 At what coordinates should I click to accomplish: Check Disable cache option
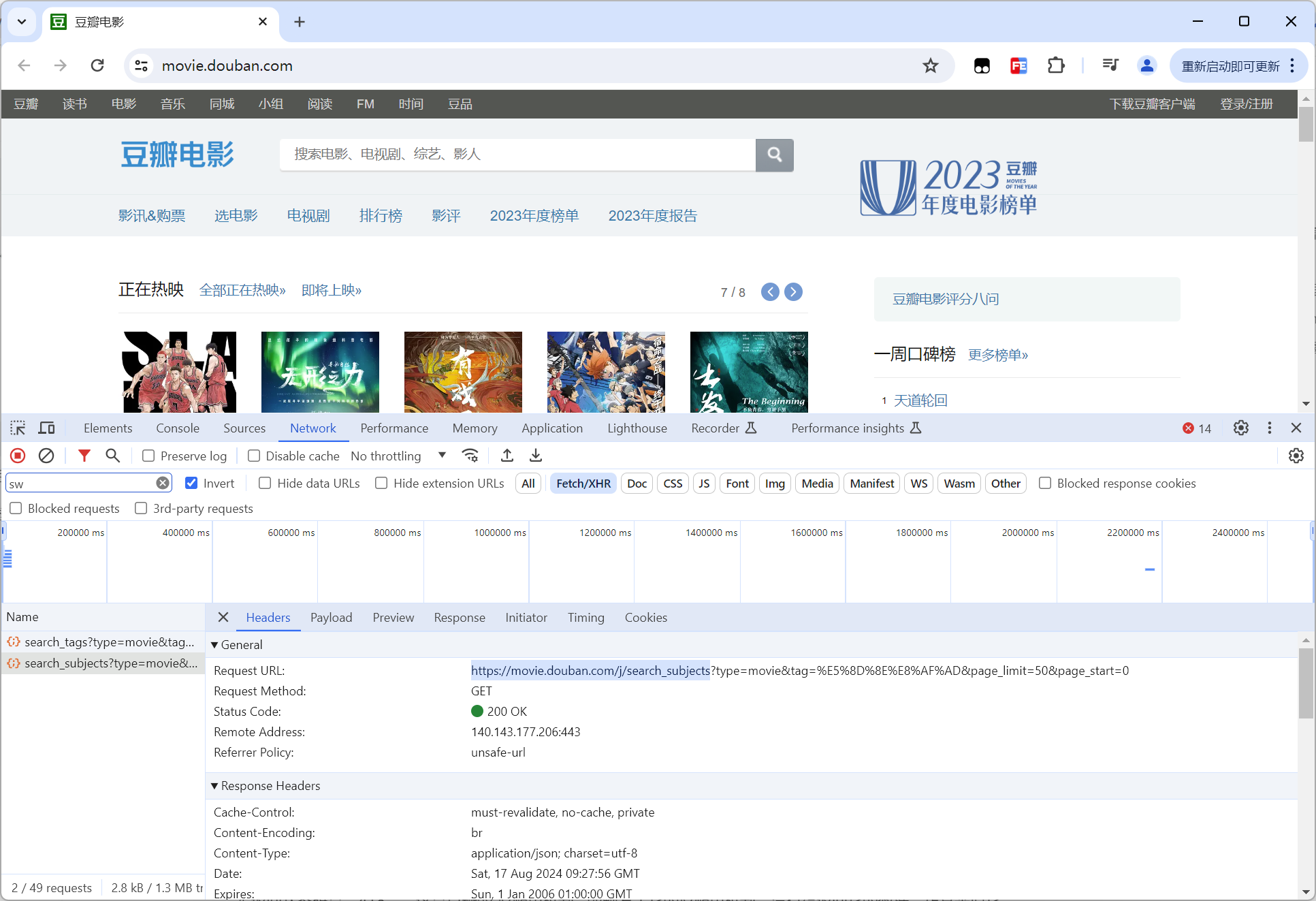(254, 456)
